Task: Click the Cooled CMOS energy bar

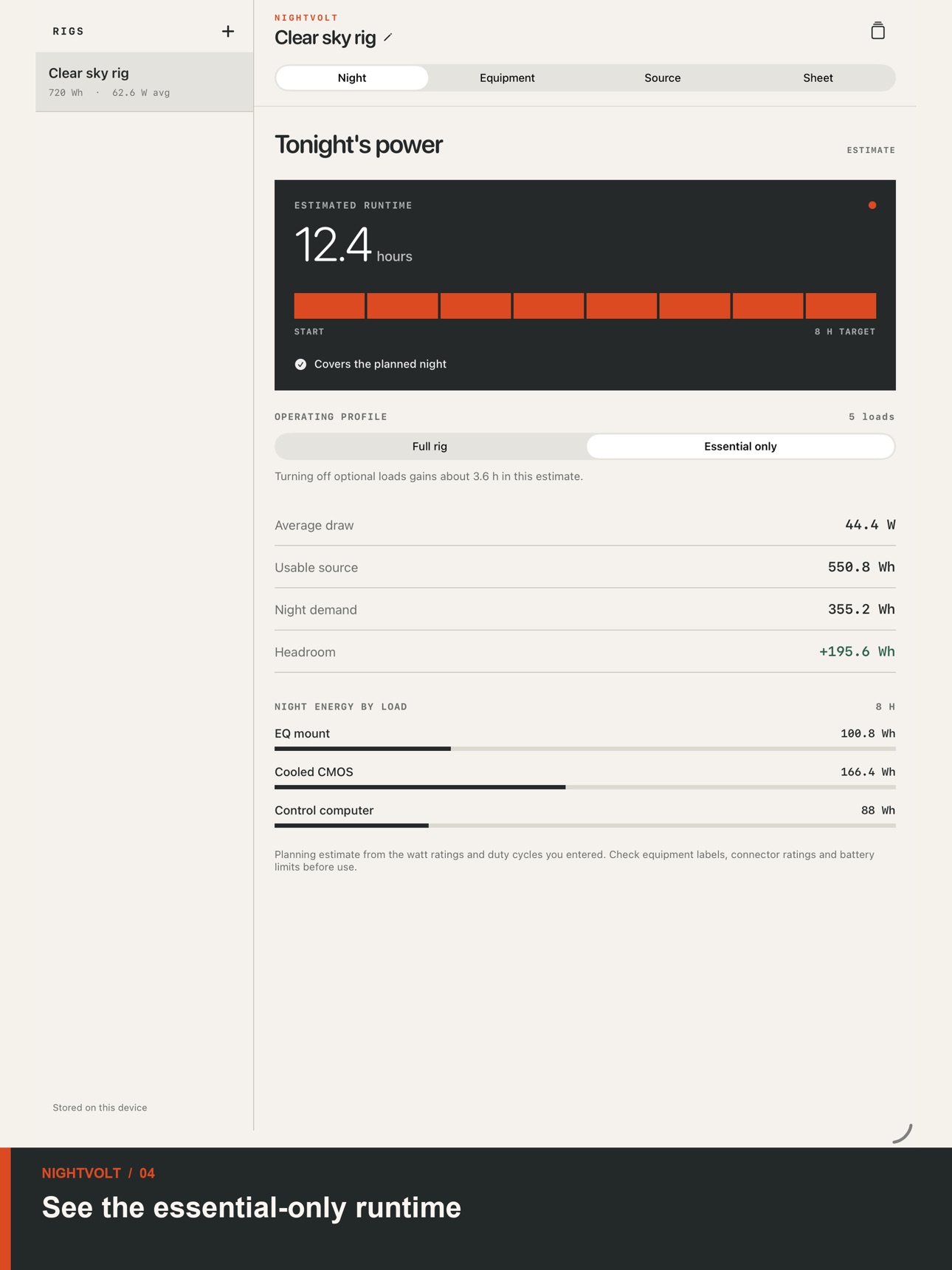Action: tap(585, 787)
